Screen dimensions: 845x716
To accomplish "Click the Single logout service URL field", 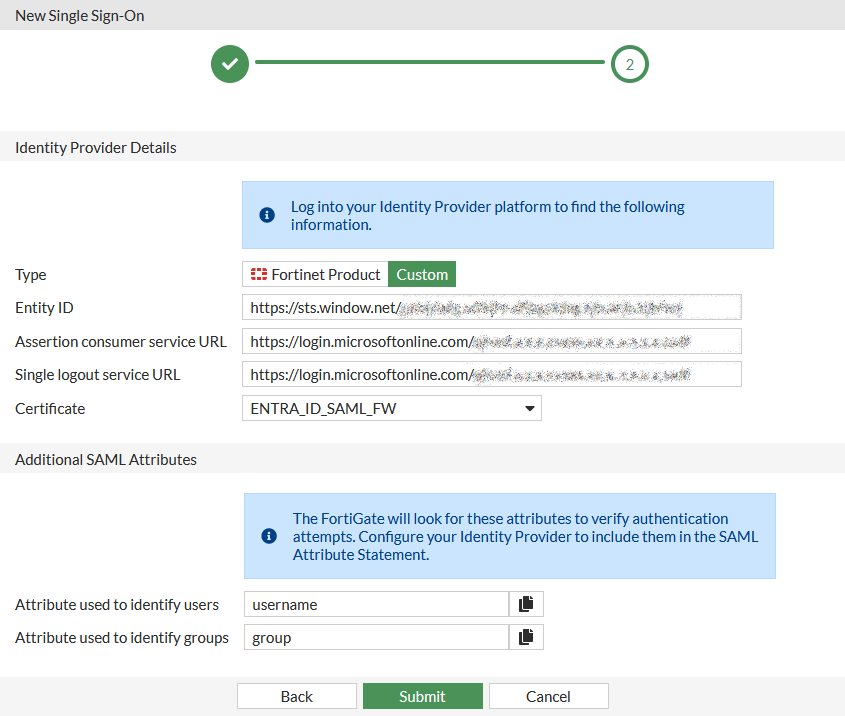I will pos(491,375).
